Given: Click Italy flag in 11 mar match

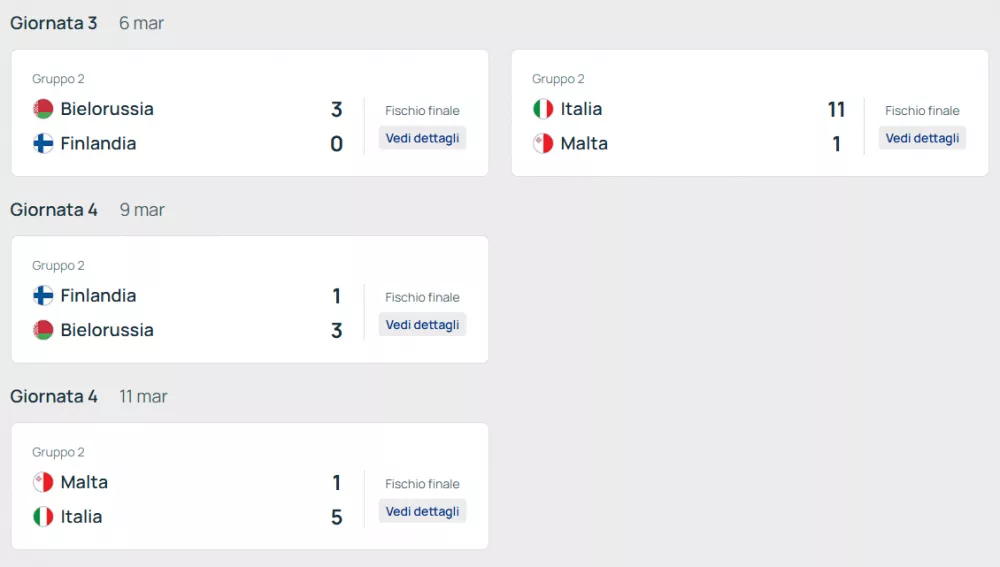Looking at the screenshot, I should [43, 517].
